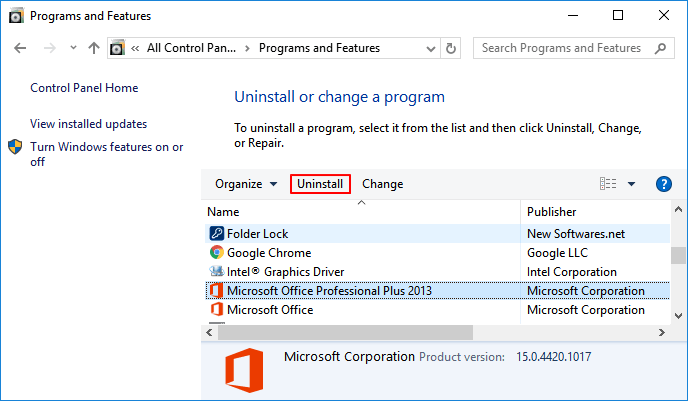
Task: Click the Refresh button in address bar
Action: (x=451, y=48)
